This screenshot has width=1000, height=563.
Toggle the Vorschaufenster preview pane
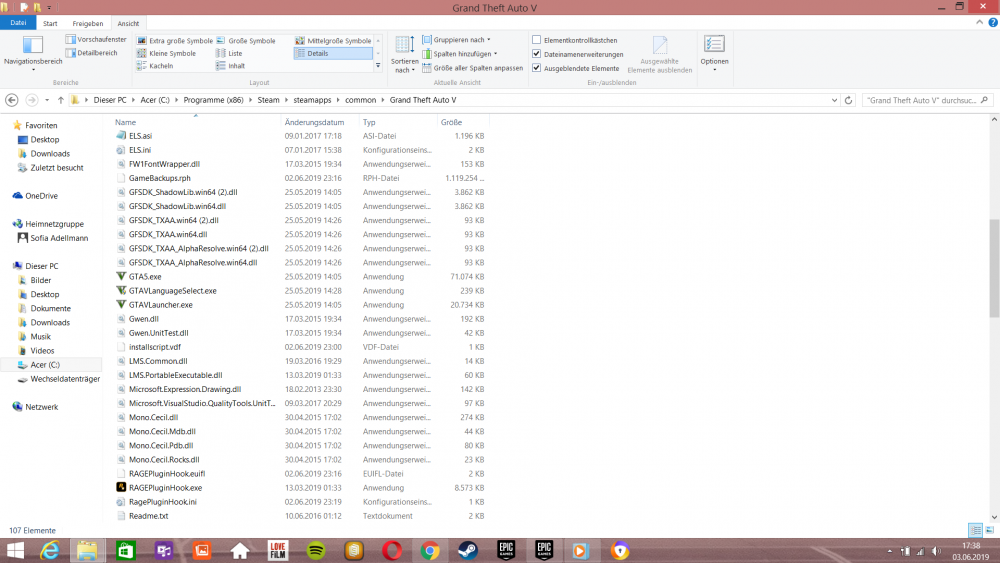click(x=96, y=40)
